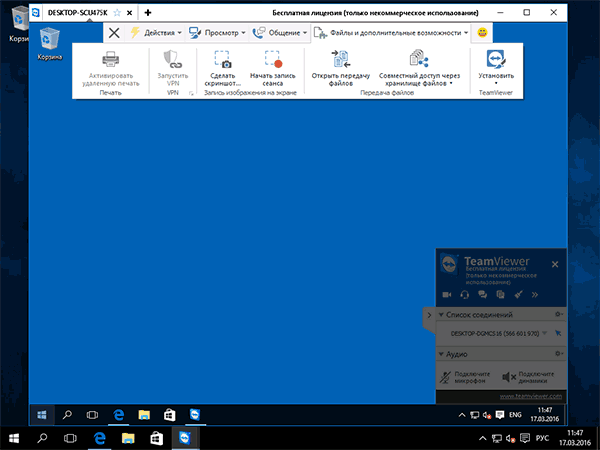Expand Совместный доступ через хранилище файлов dropdown
Image resolution: width=600 pixels, height=450 pixels.
(x=419, y=84)
